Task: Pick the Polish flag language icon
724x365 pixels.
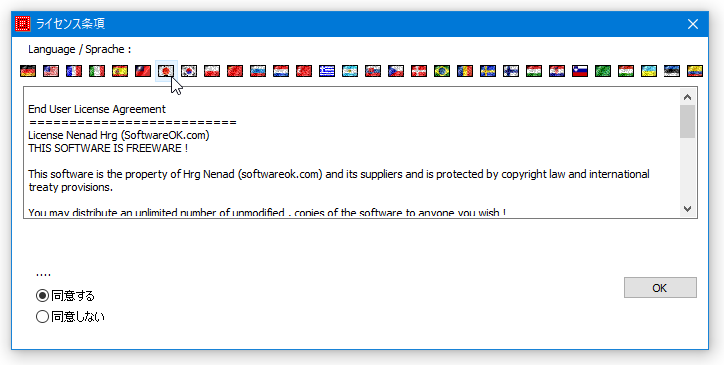Action: 212,71
